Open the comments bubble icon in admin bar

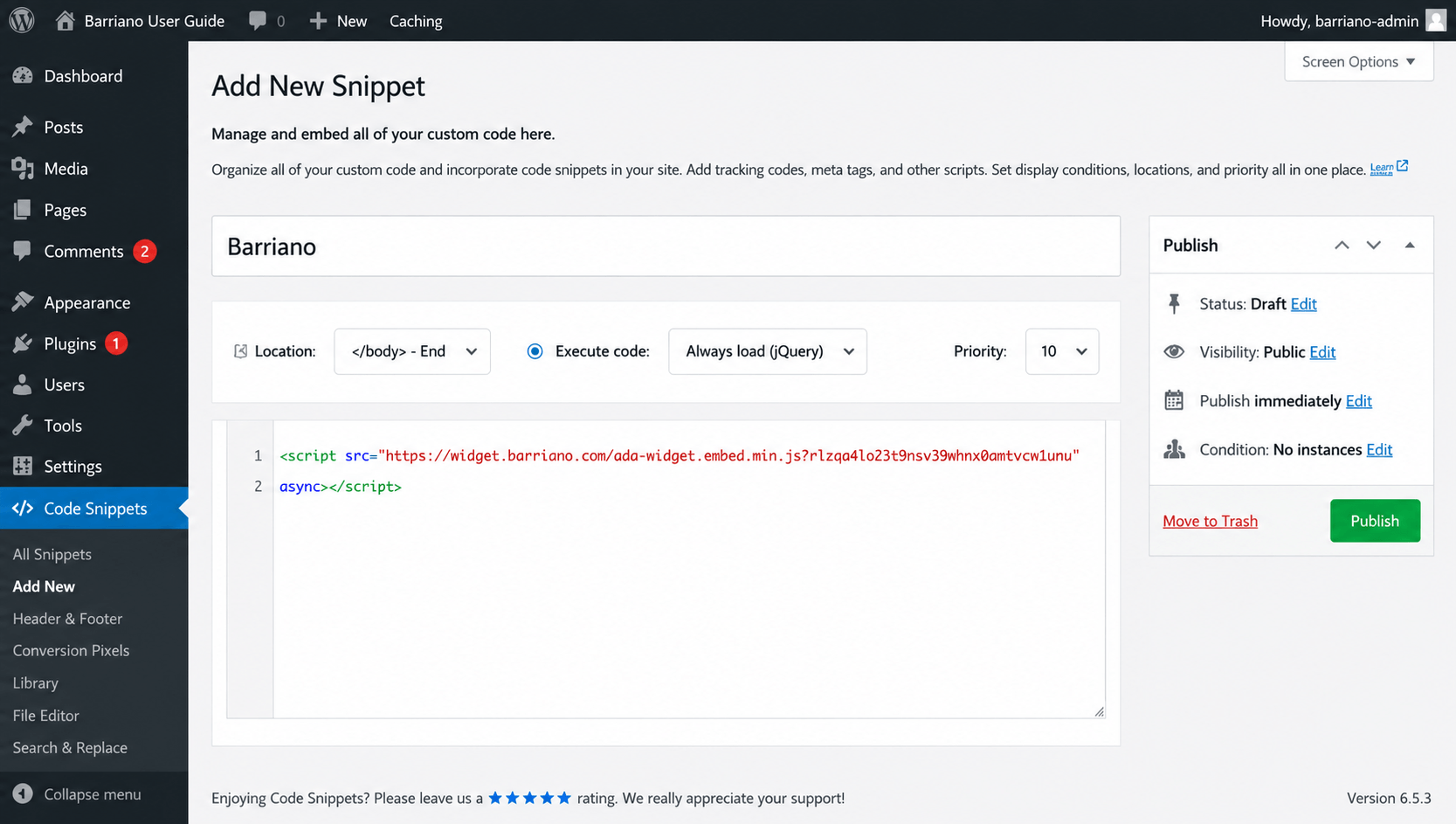(x=258, y=20)
